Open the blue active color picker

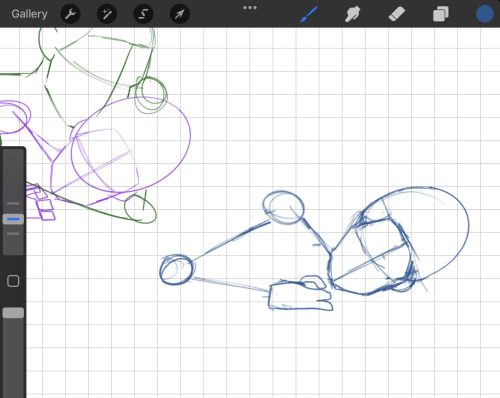(485, 14)
